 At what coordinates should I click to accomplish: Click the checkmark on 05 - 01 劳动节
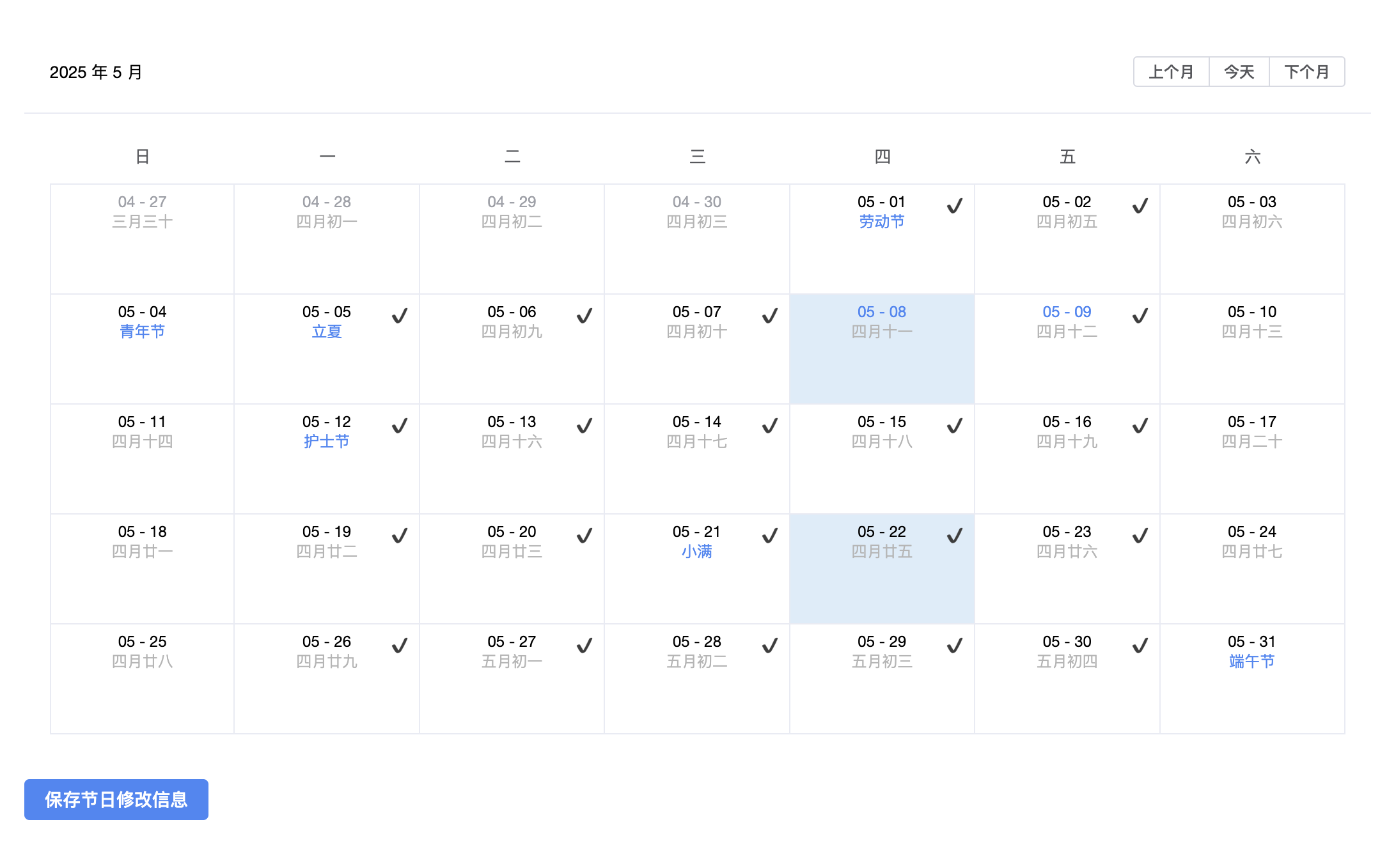click(954, 206)
